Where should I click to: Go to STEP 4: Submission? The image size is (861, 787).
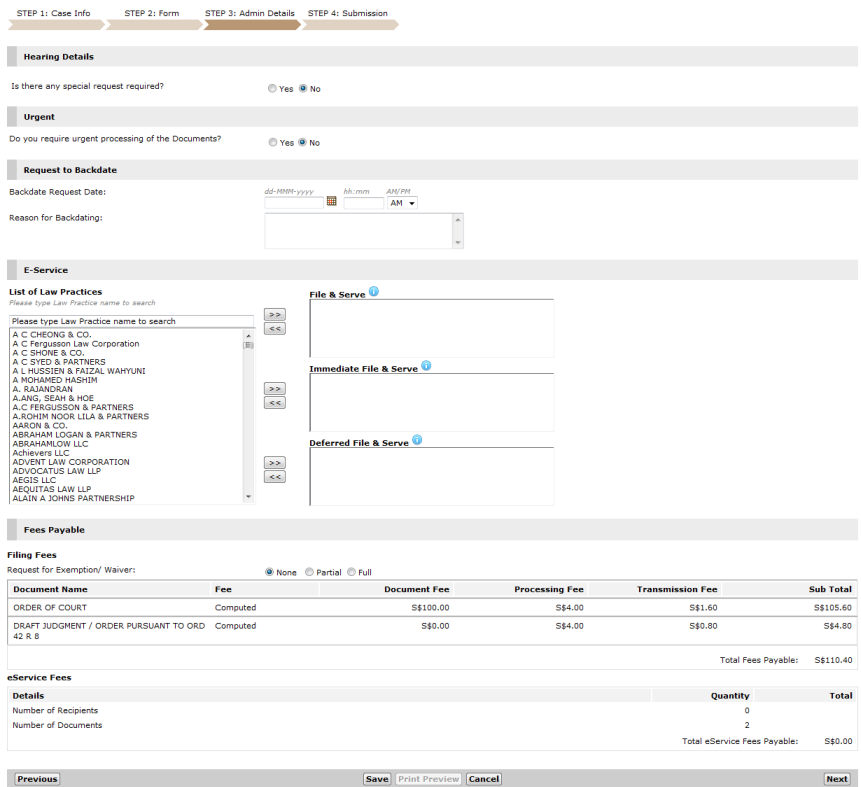coord(347,14)
